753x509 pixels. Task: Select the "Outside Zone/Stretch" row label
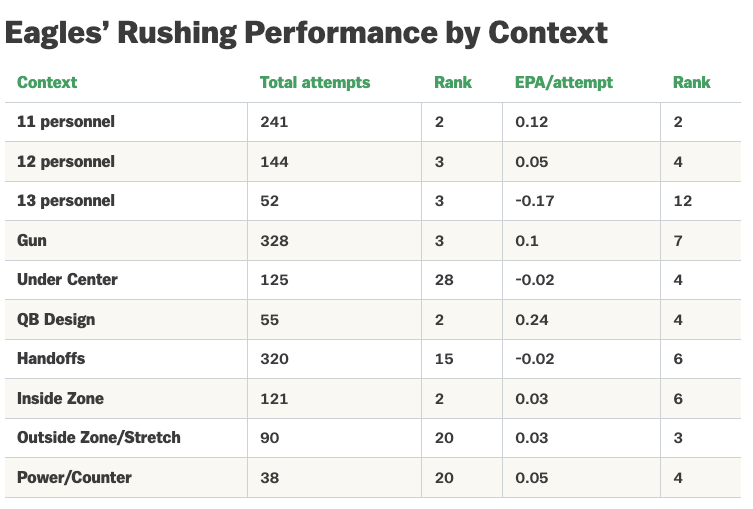coord(99,438)
